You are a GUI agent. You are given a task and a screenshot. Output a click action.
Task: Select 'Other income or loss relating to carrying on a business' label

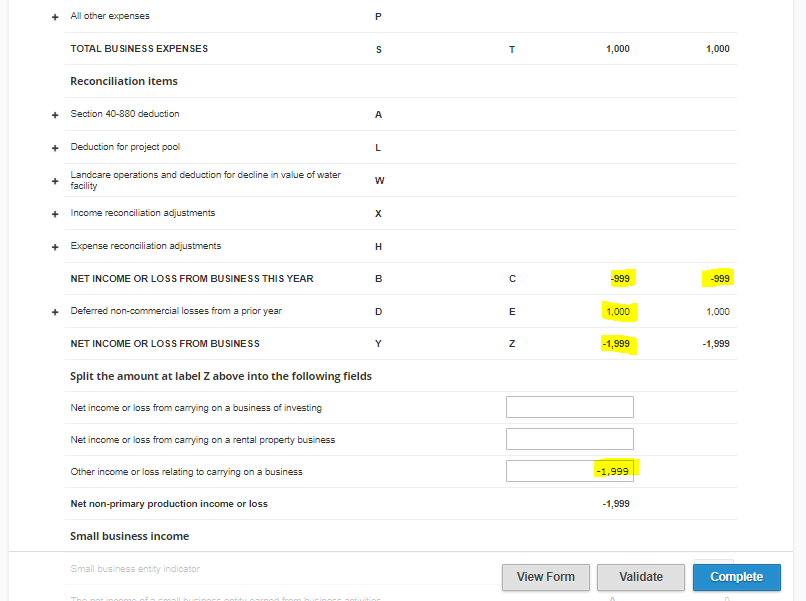187,472
